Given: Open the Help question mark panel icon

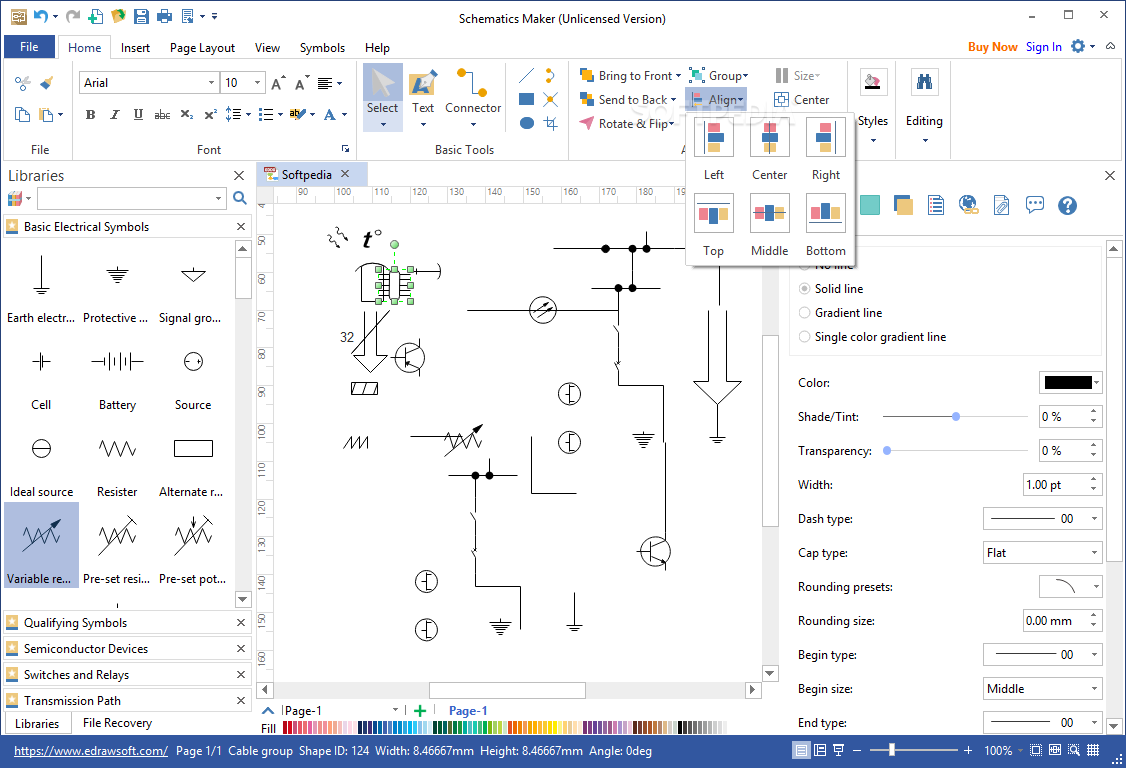Looking at the screenshot, I should coord(1067,205).
